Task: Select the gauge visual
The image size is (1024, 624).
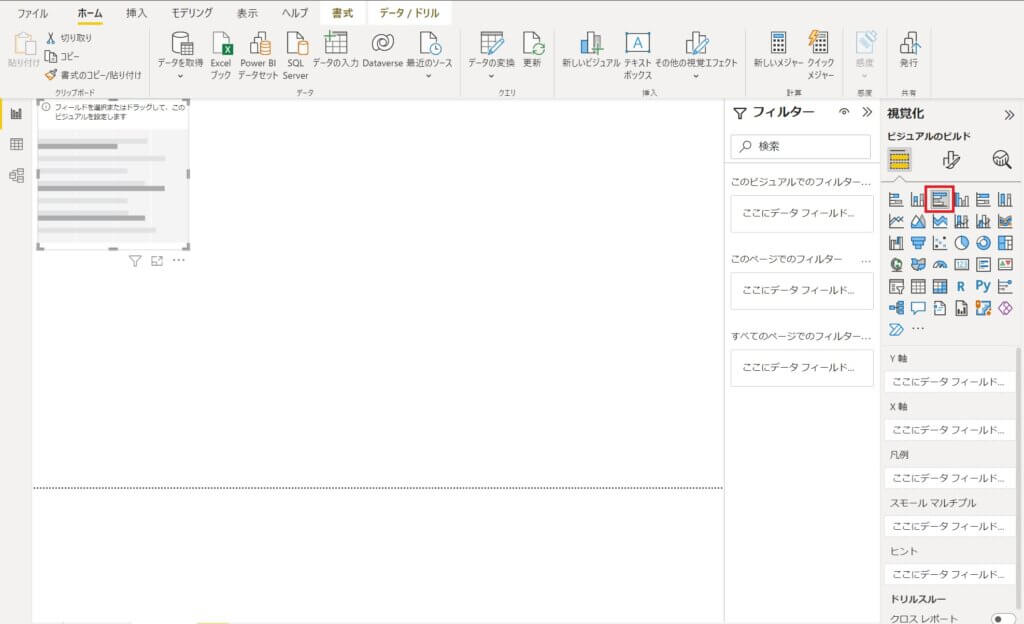Action: 940,264
